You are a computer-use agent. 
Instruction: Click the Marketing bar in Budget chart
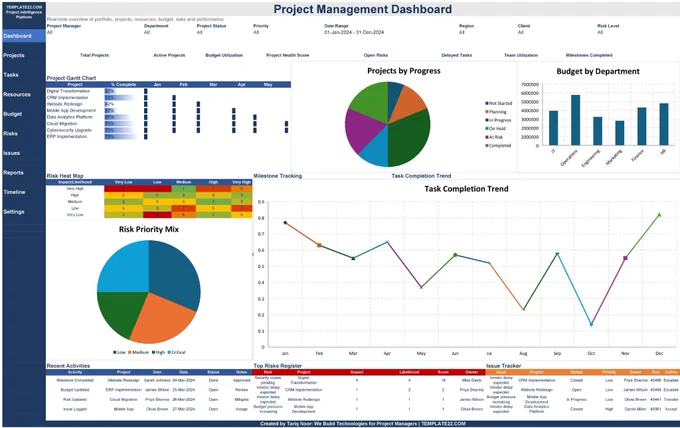620,133
